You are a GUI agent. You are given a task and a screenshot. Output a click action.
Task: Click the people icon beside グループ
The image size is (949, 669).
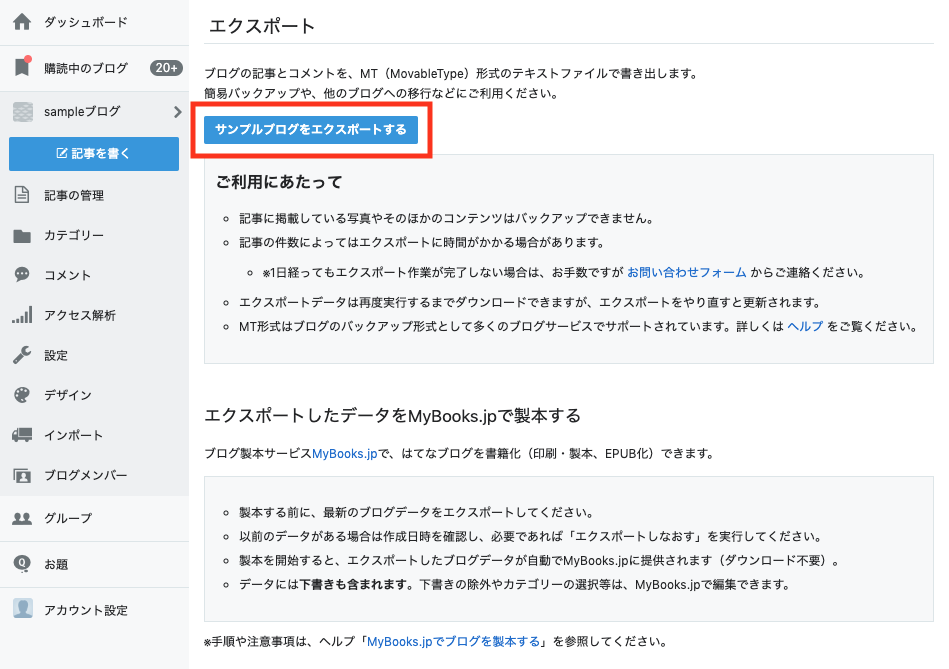[x=22, y=518]
